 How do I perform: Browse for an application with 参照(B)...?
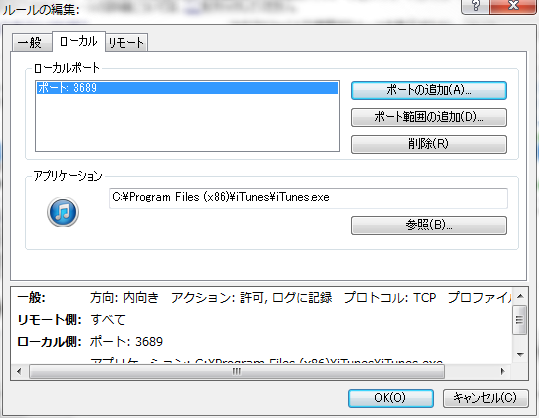[x=429, y=225]
